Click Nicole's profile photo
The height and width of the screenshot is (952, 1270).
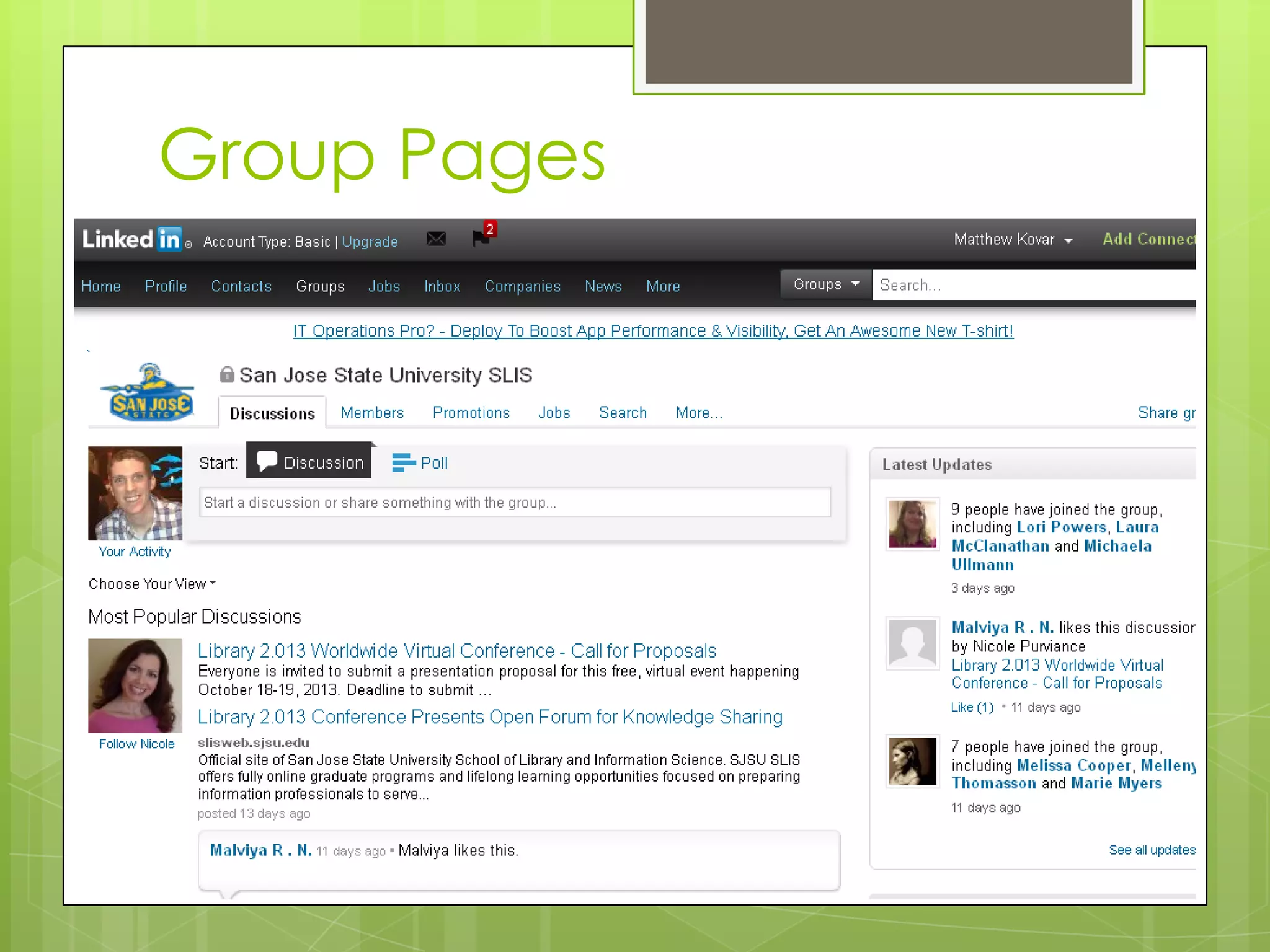pyautogui.click(x=135, y=685)
